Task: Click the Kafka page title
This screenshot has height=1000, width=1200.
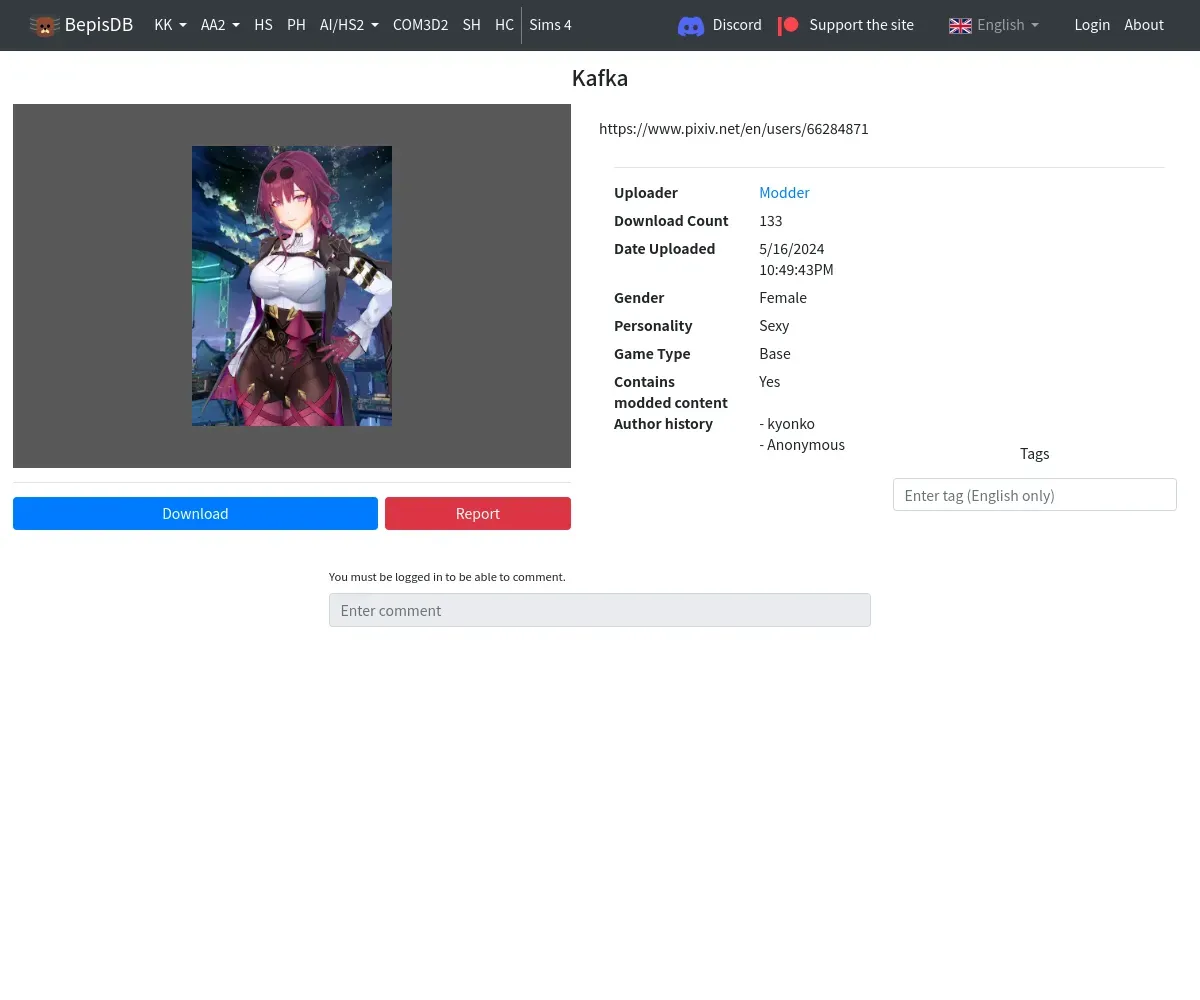Action: [600, 78]
